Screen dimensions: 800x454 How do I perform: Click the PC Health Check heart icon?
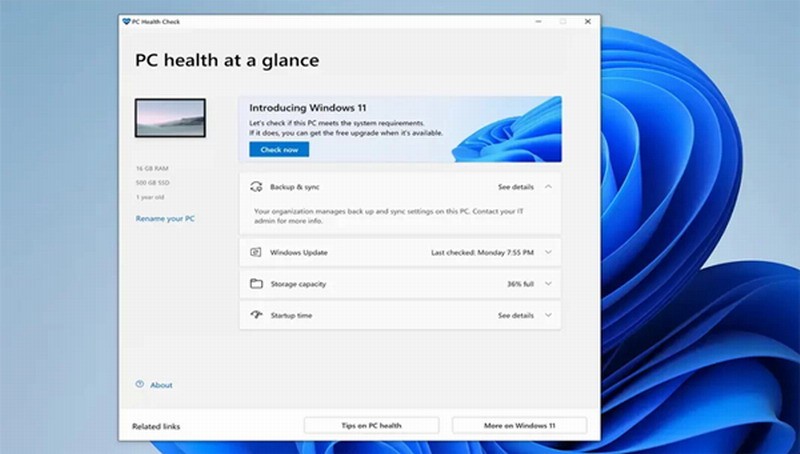click(127, 21)
